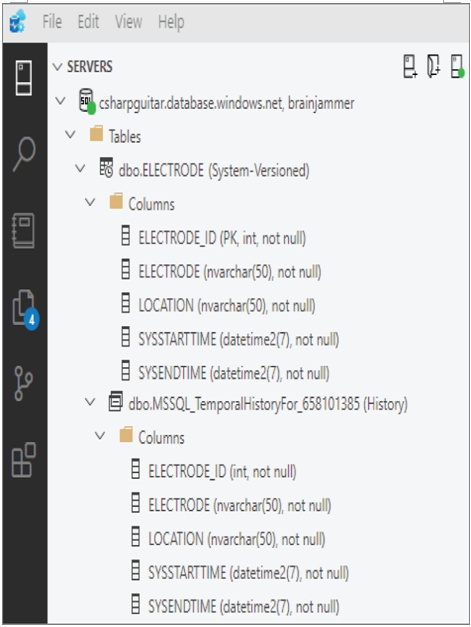471x627 pixels.
Task: Open the Search view icon
Action: pyautogui.click(x=24, y=154)
